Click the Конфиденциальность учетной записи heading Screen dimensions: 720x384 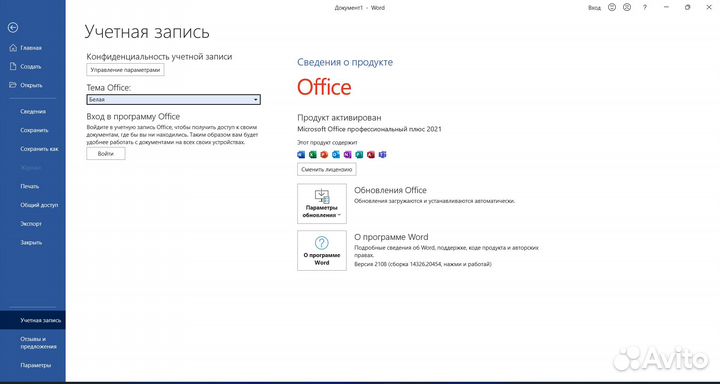pyautogui.click(x=159, y=56)
